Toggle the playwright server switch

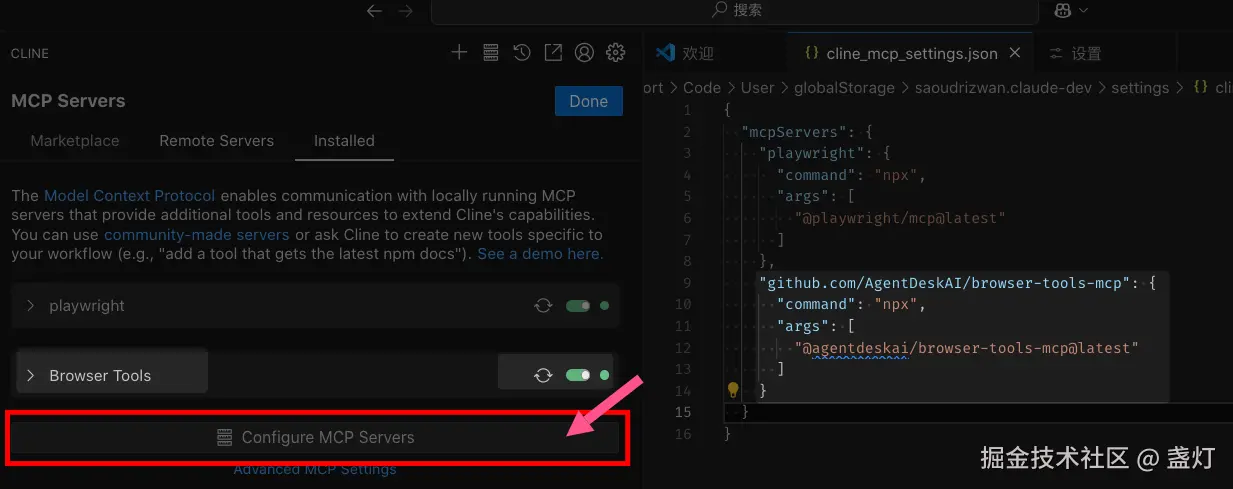click(x=578, y=306)
